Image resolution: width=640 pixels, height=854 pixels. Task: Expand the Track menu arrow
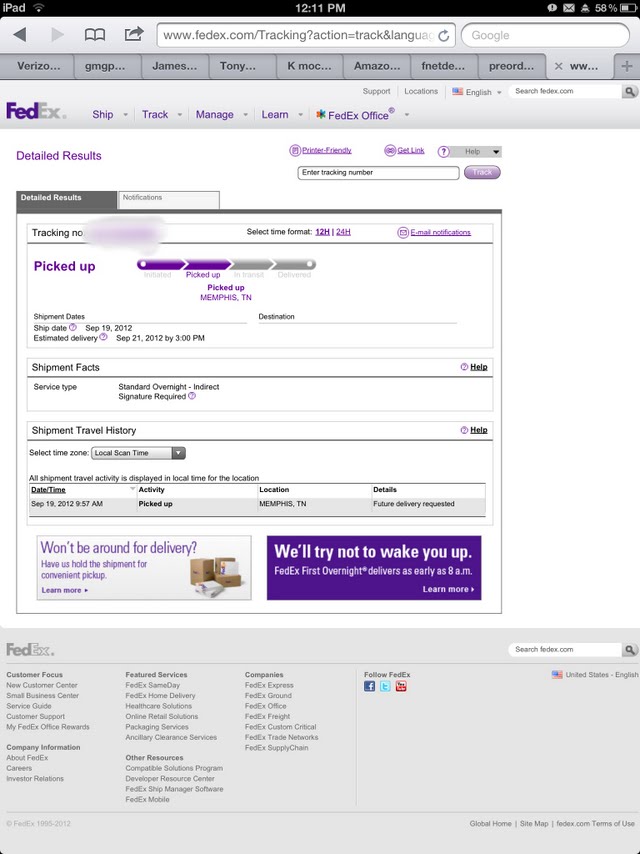(179, 115)
